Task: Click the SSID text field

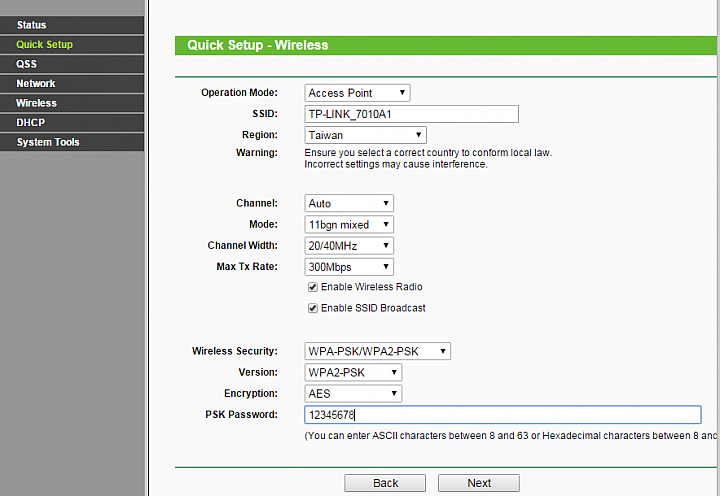Action: pyautogui.click(x=411, y=114)
